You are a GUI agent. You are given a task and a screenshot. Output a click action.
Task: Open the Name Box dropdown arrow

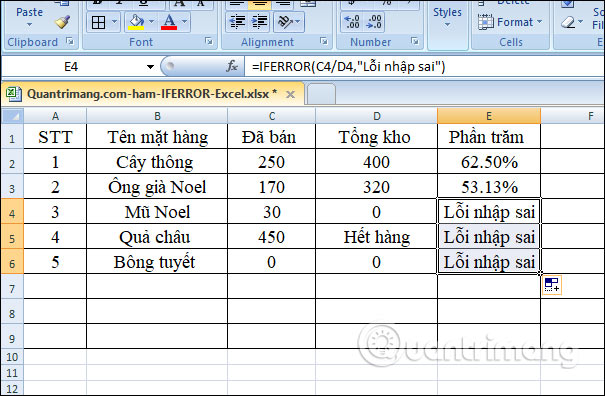coord(150,67)
